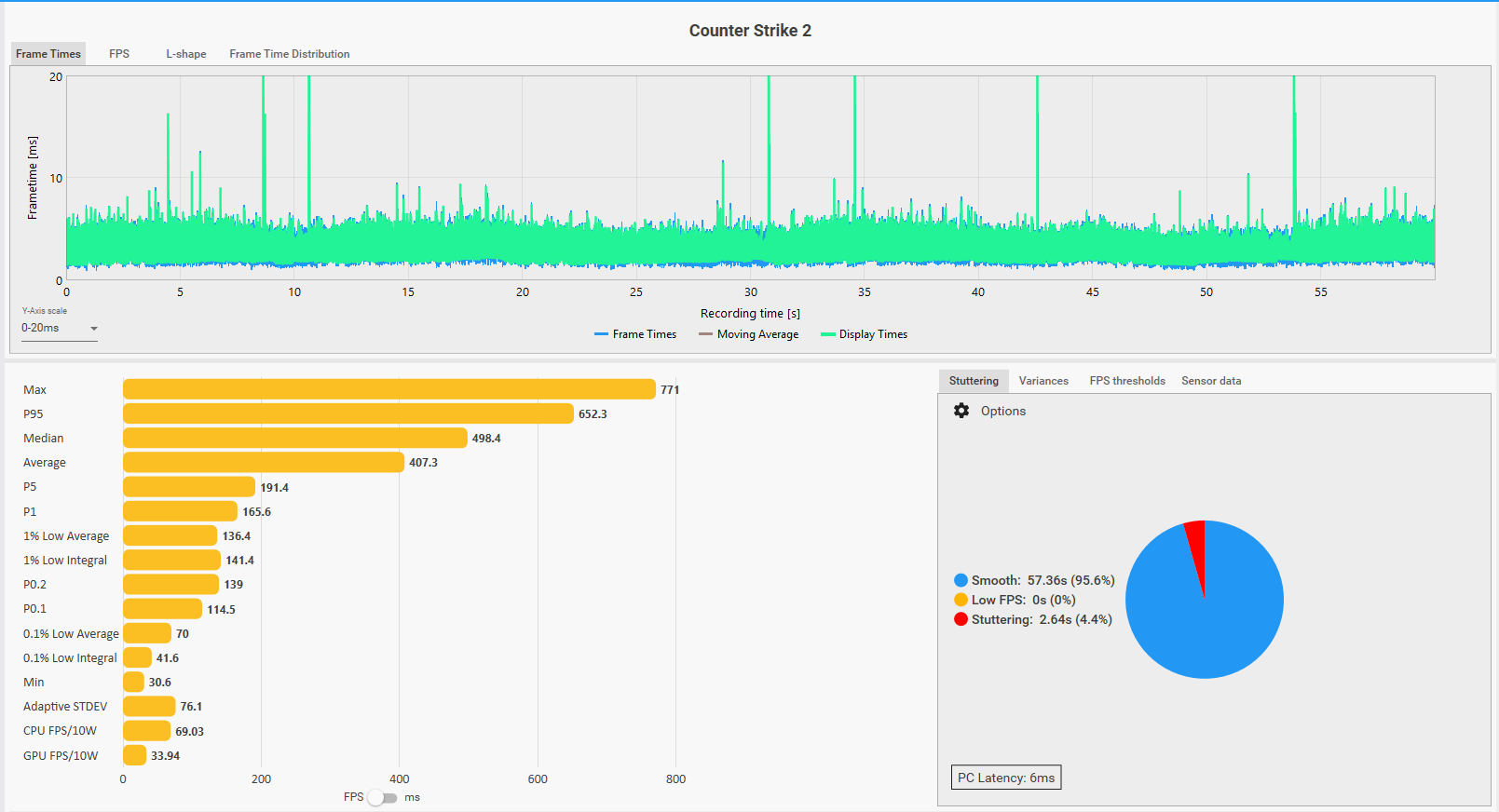Click the P0.2 value 139
The image size is (1499, 812).
(x=233, y=585)
